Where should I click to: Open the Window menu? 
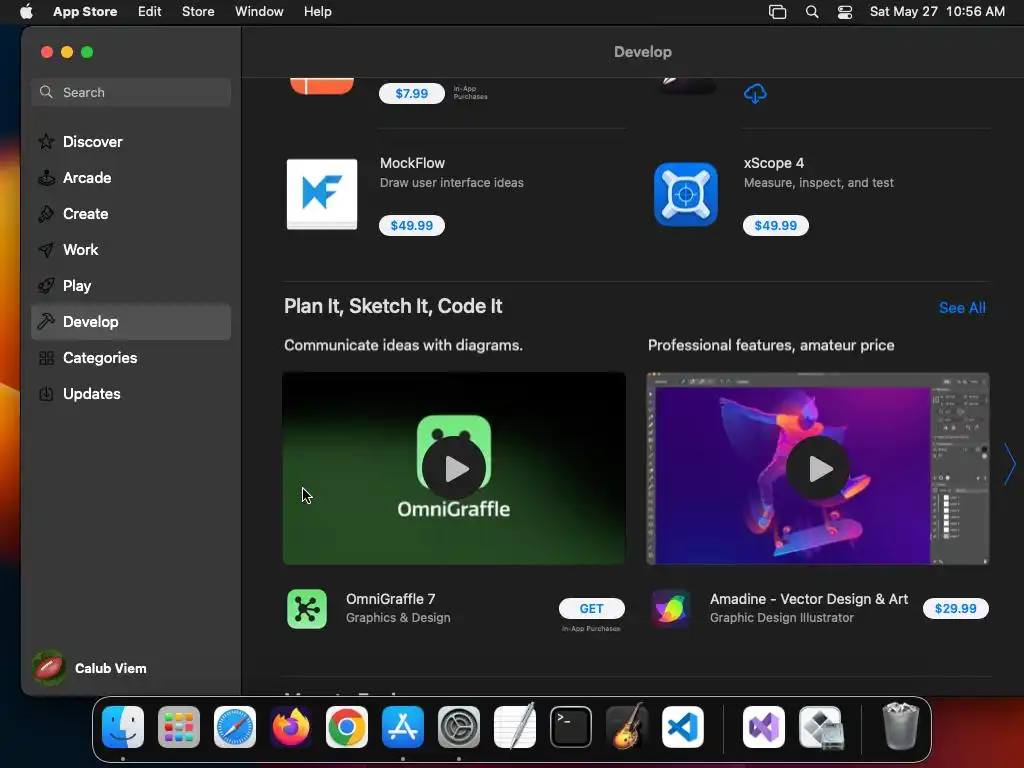259,12
